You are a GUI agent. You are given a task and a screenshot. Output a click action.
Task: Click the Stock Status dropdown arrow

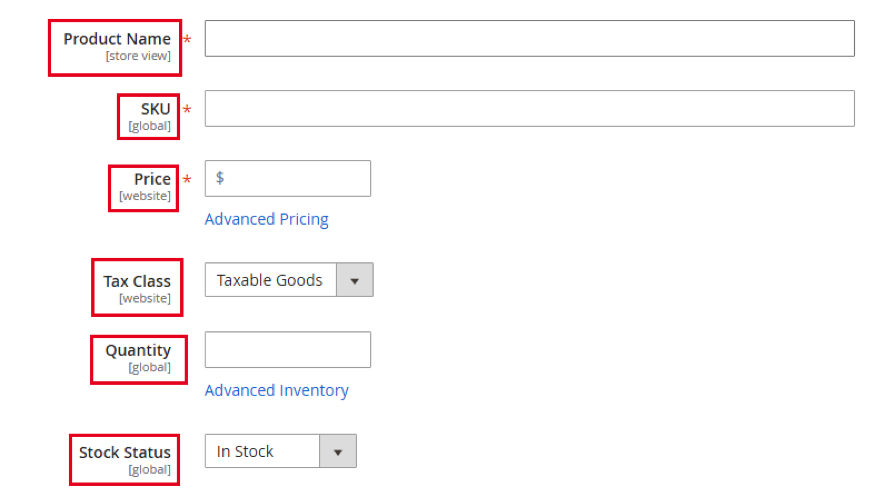(x=338, y=452)
